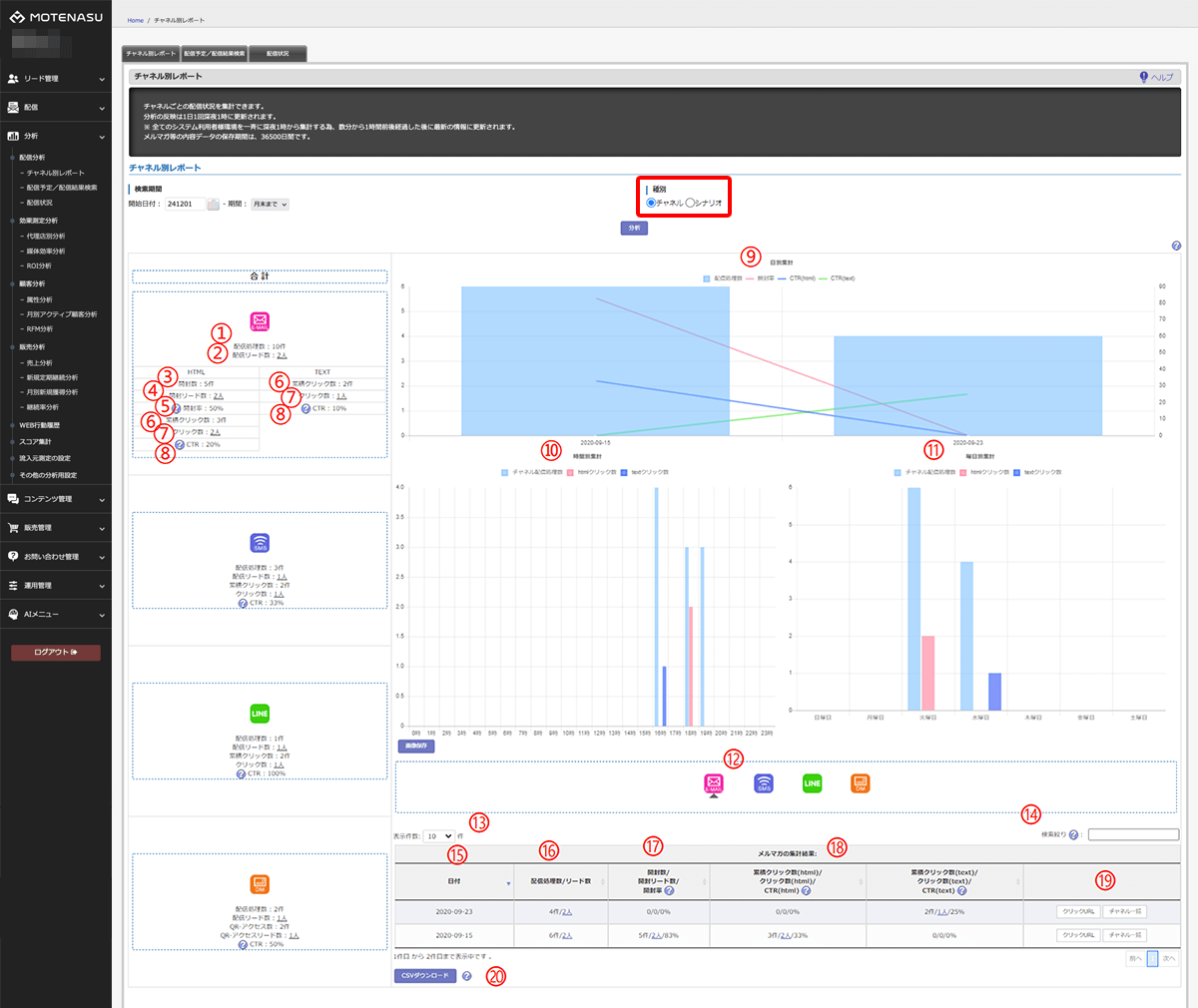The image size is (1198, 1008).
Task: Click the ヘルプ icon in the panel header
Action: click(1144, 77)
